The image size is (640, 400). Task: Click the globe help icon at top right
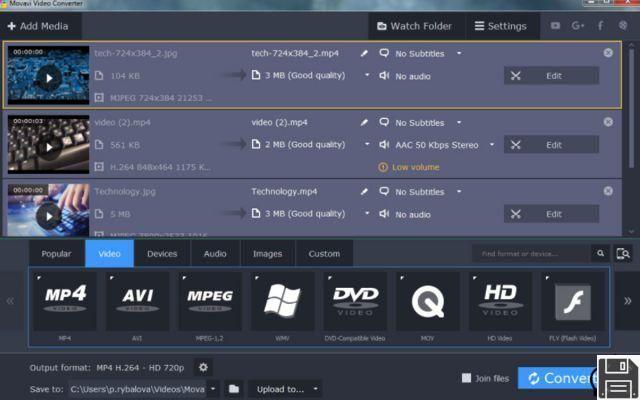coord(623,25)
